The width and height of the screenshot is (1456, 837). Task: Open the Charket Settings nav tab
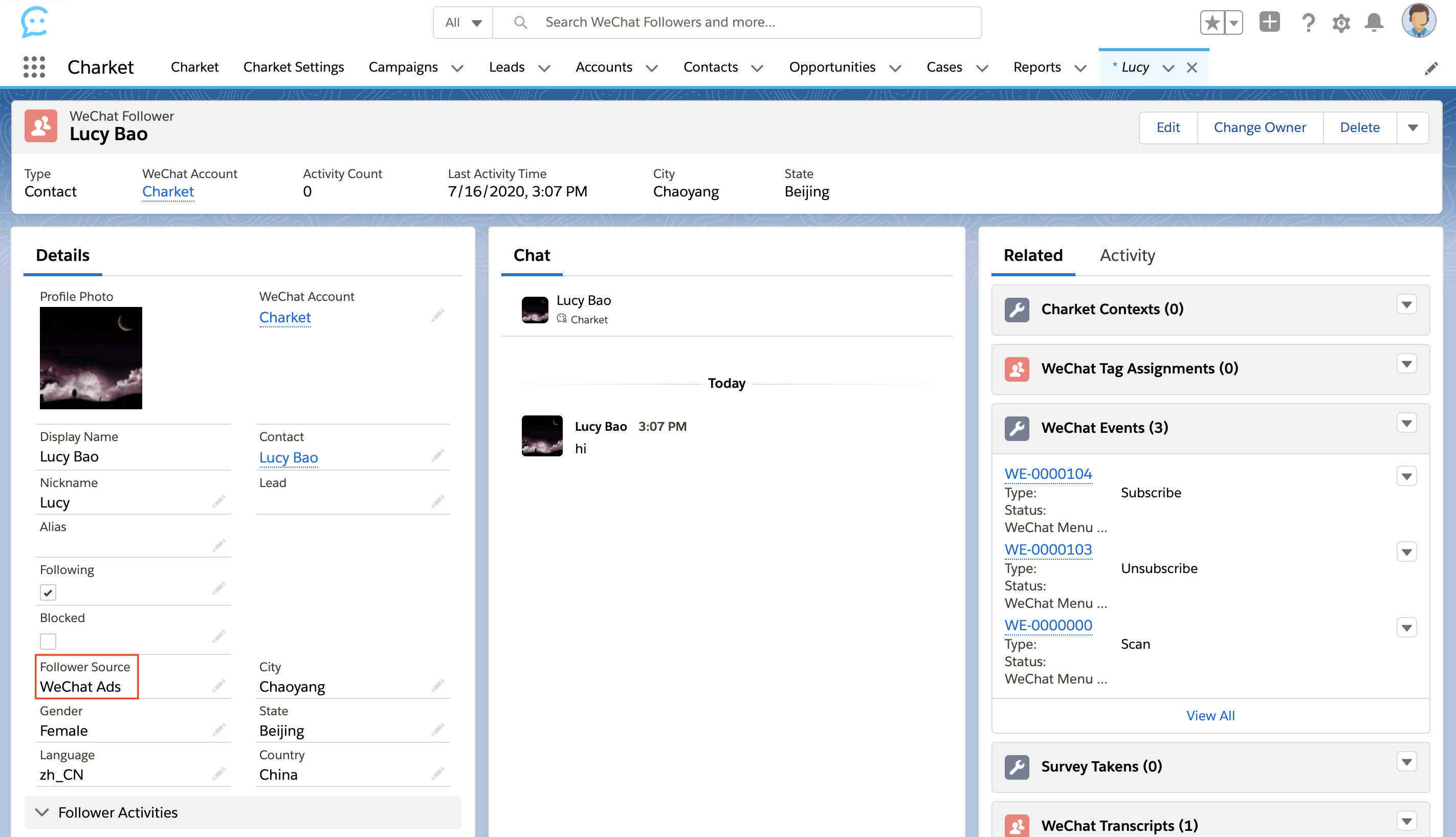293,67
